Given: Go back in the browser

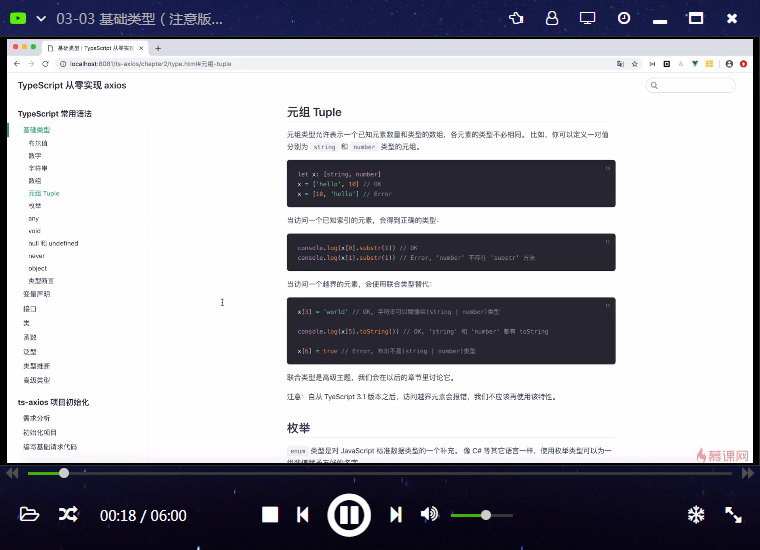Looking at the screenshot, I should coord(17,63).
